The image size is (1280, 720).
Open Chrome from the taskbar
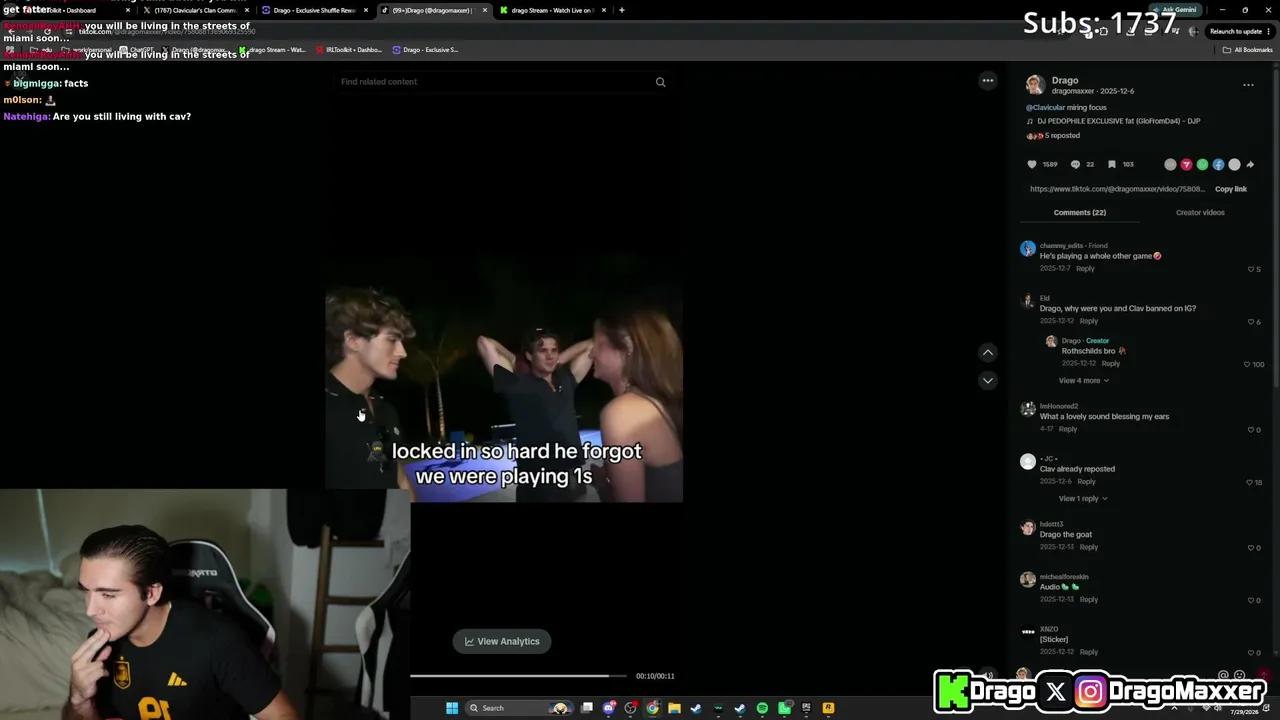653,708
